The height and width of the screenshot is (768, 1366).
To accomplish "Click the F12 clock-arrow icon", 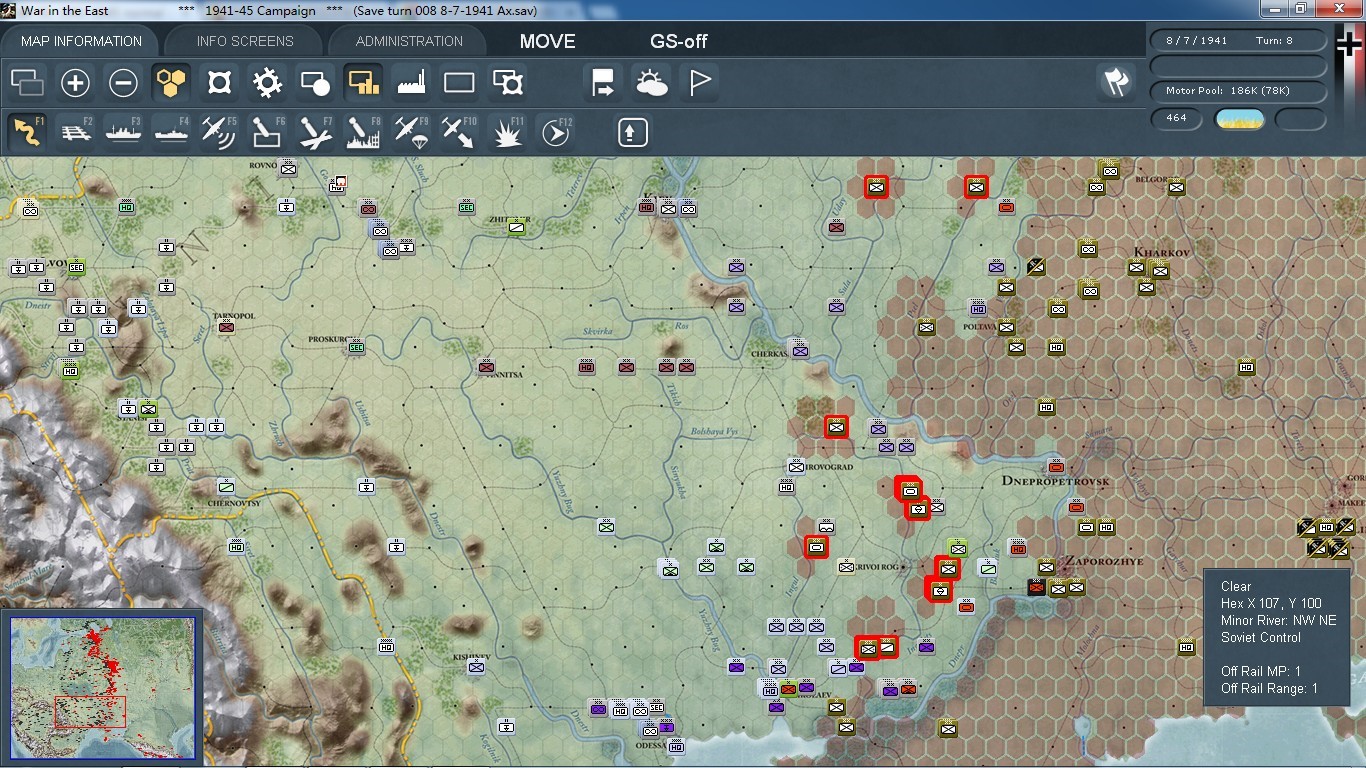I will pos(555,132).
